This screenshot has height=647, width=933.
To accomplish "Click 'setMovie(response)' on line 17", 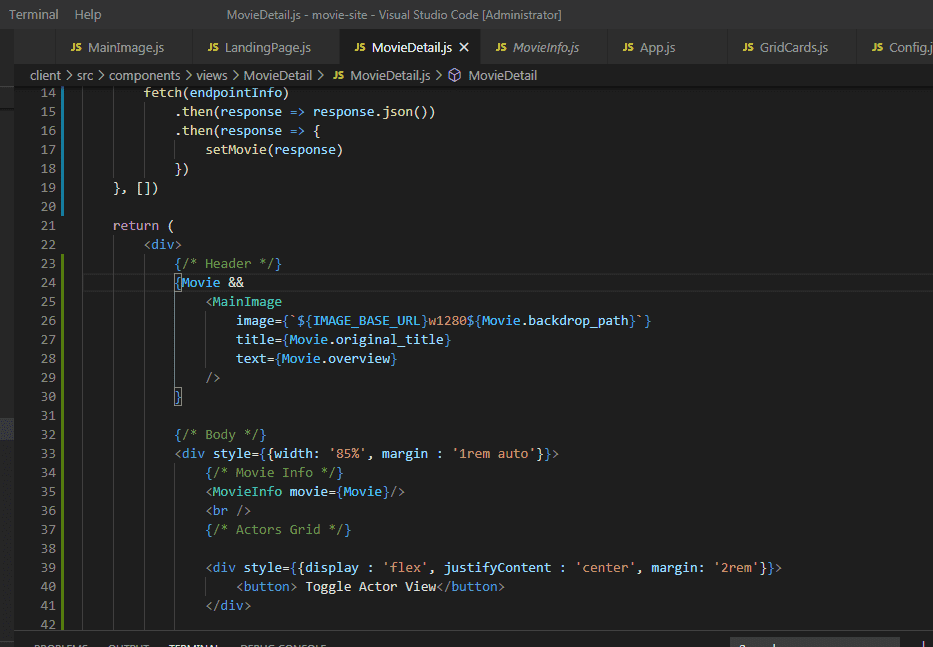I will pos(274,150).
